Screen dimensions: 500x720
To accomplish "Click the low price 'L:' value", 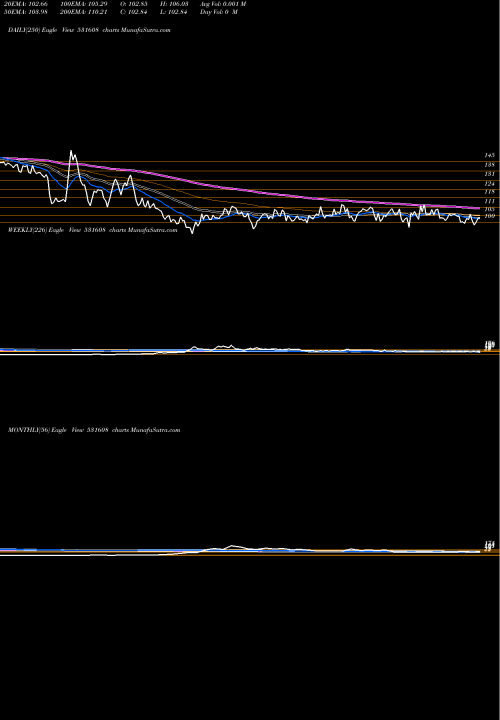I will click(x=174, y=11).
